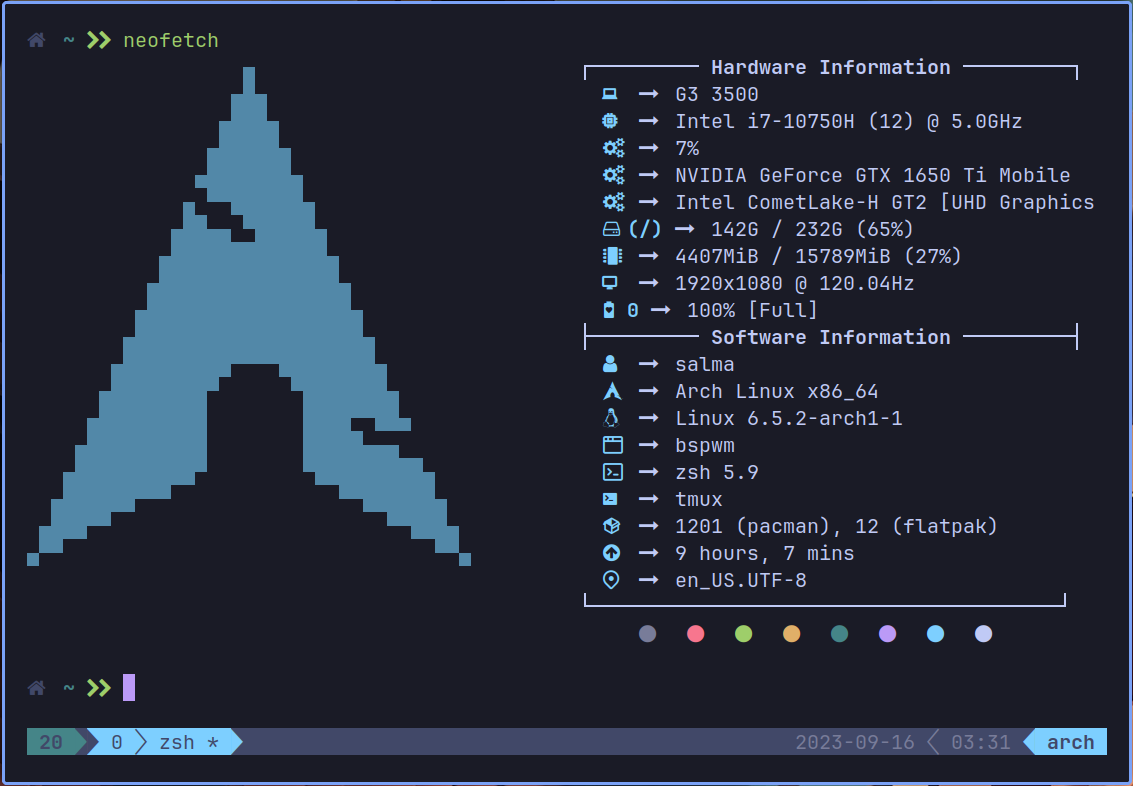Click the gears icon beside 7%

pos(613,148)
